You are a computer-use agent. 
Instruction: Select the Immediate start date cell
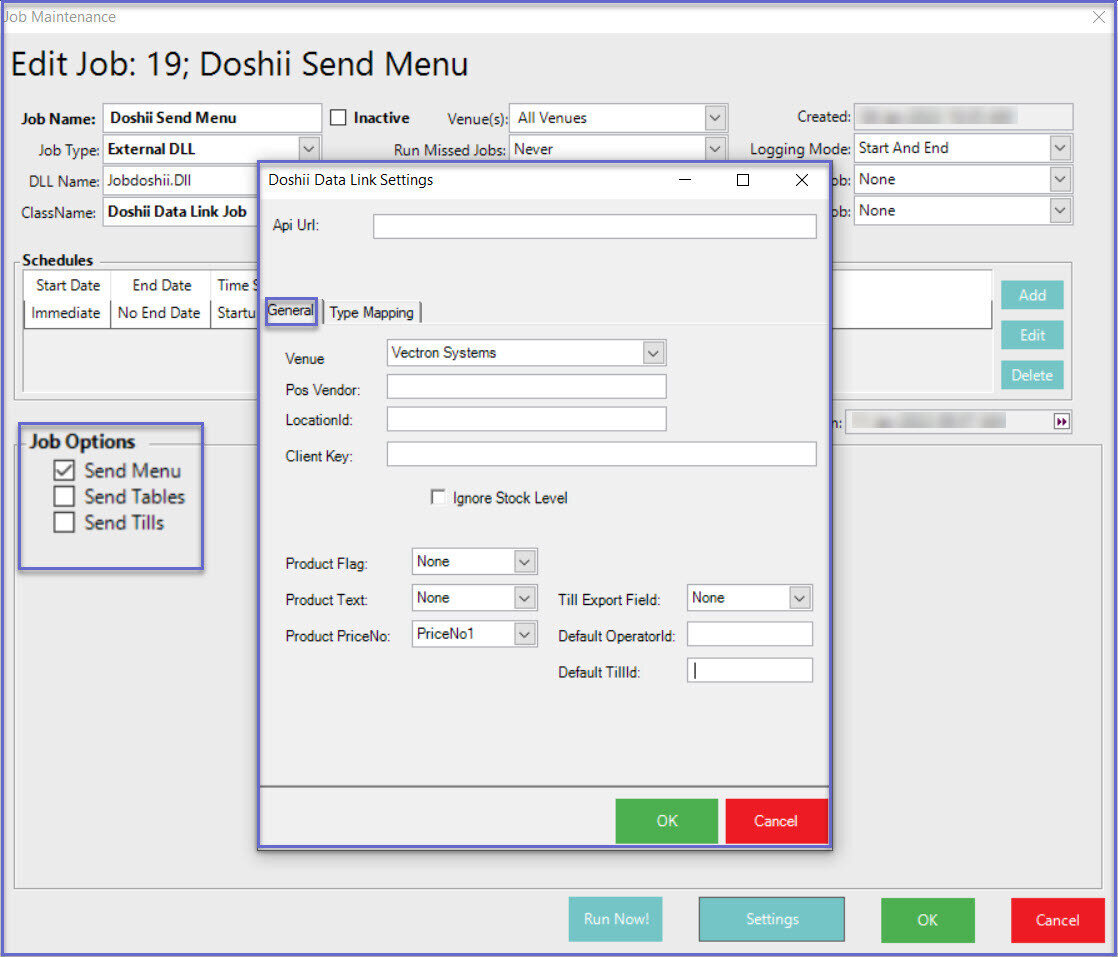click(x=66, y=313)
